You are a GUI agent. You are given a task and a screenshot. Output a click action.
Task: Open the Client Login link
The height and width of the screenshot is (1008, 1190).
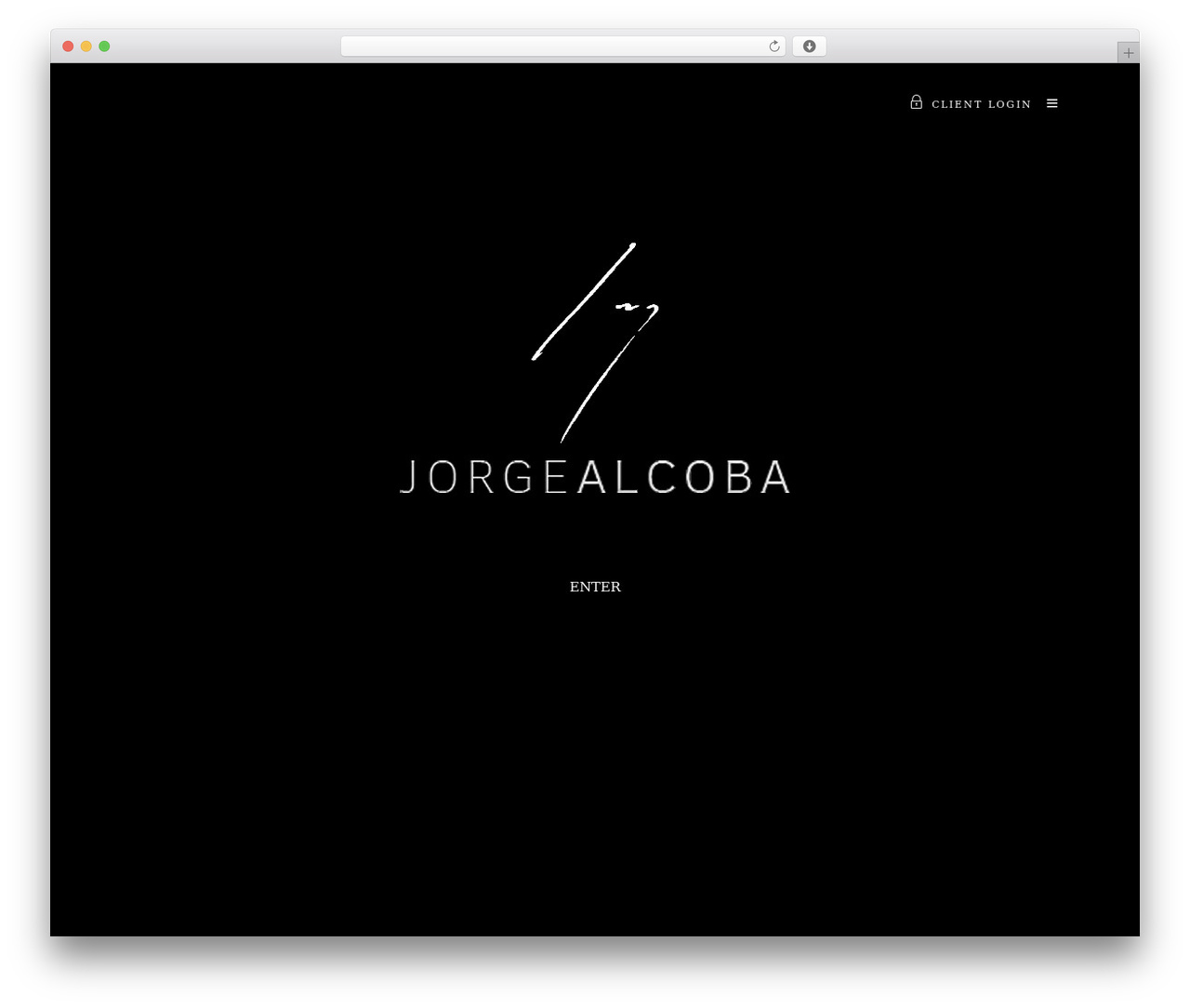981,104
